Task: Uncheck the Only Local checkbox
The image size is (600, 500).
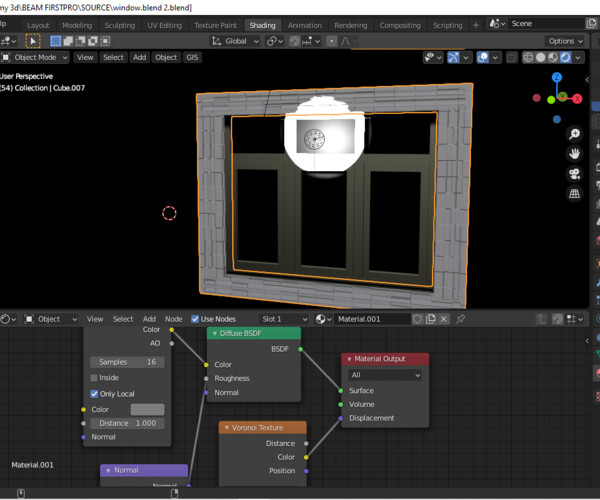Action: click(95, 394)
